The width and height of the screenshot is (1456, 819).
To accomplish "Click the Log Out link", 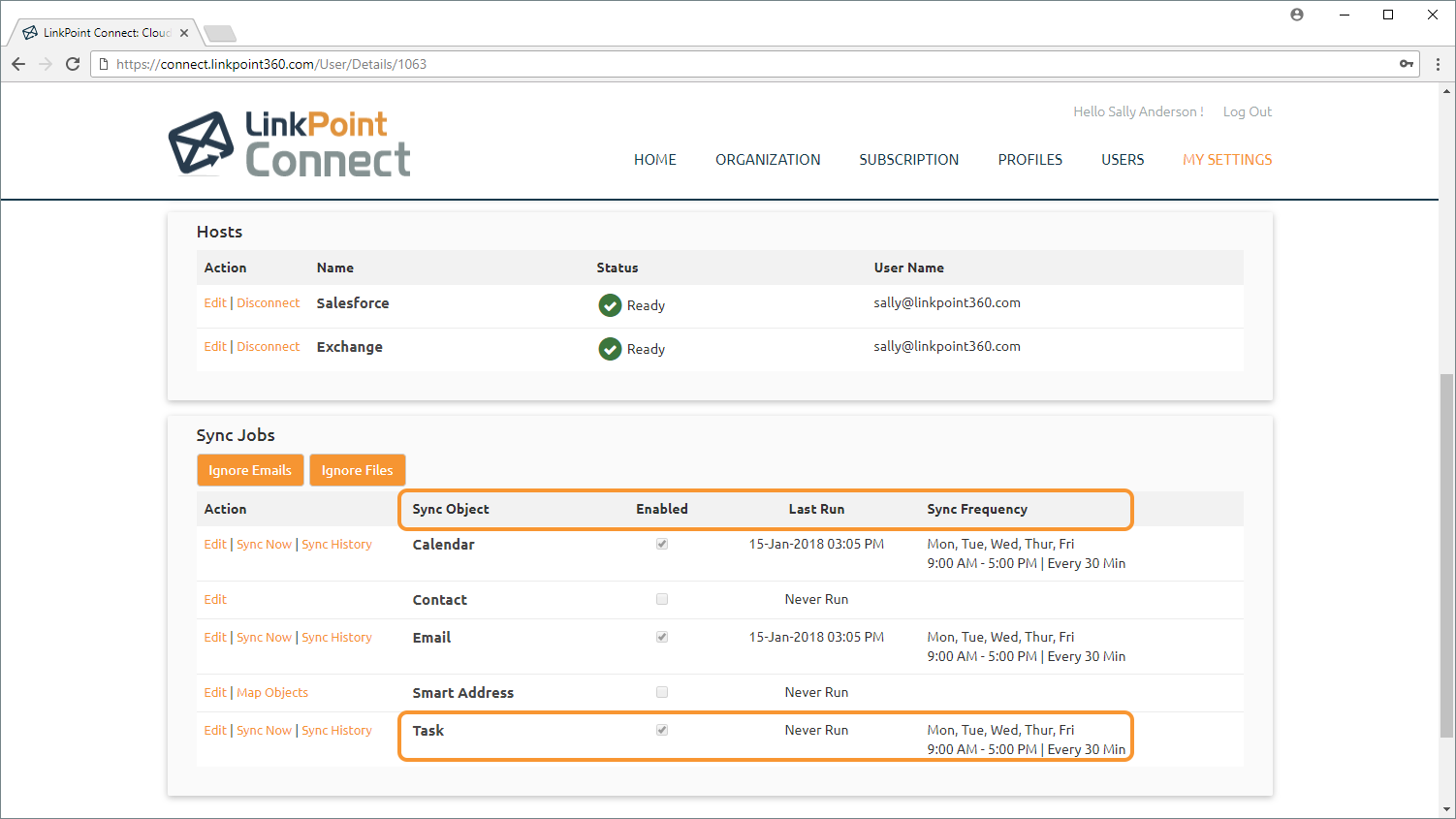I will (1248, 111).
